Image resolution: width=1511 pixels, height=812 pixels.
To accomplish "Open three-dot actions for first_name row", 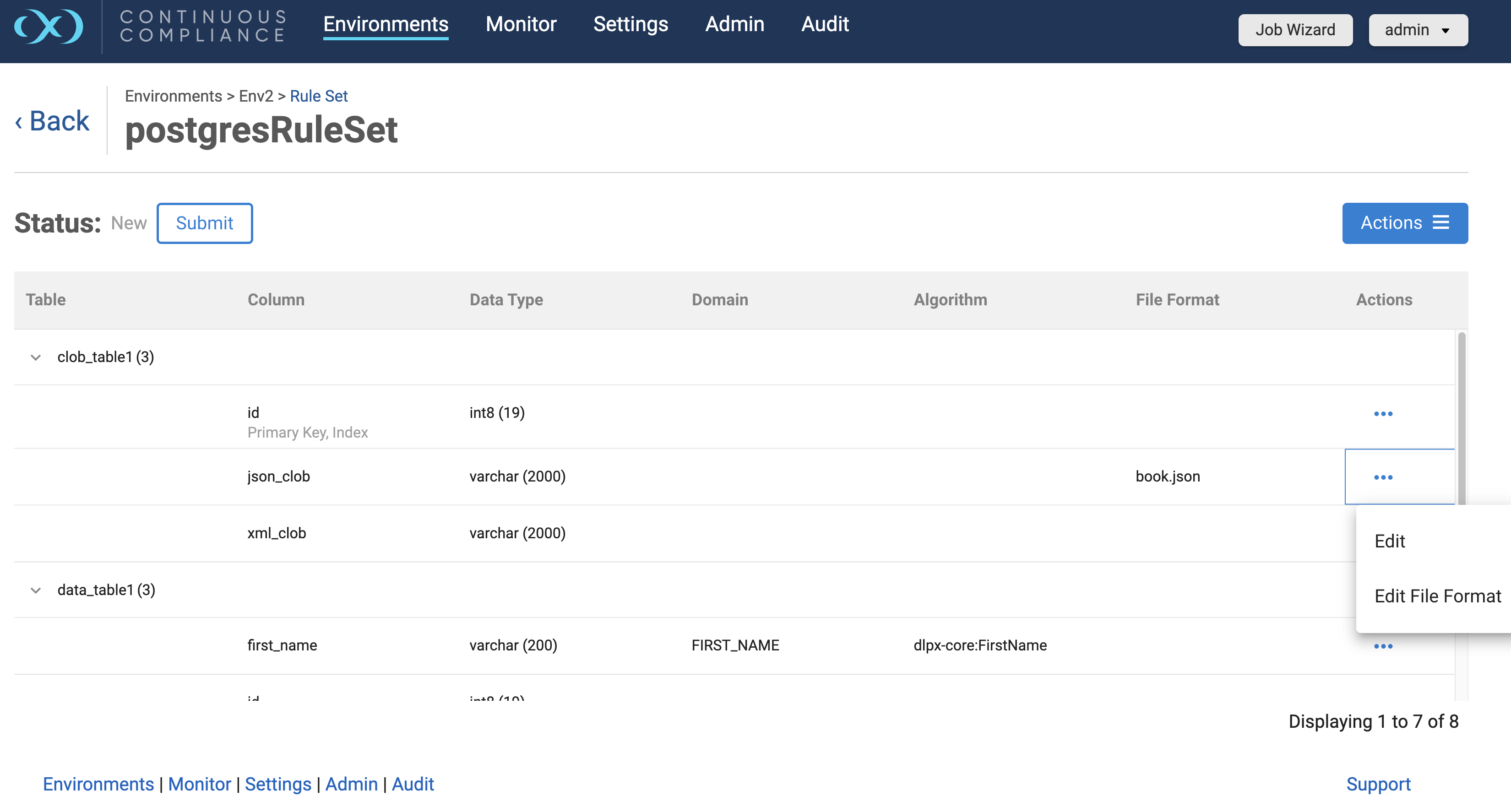I will pyautogui.click(x=1382, y=646).
